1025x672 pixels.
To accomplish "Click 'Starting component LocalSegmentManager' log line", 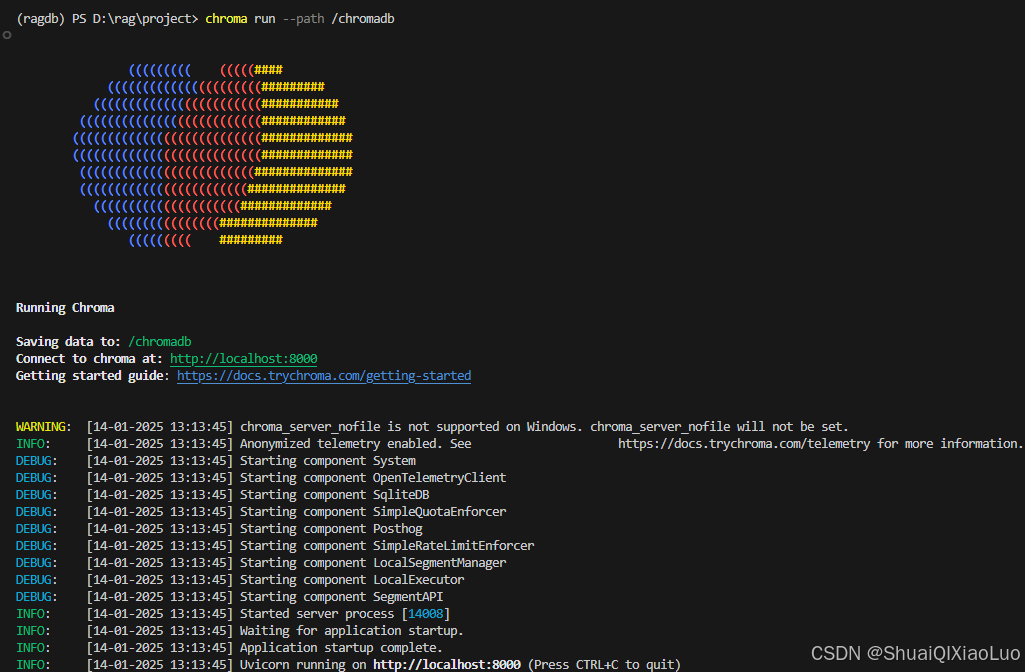I will 373,562.
